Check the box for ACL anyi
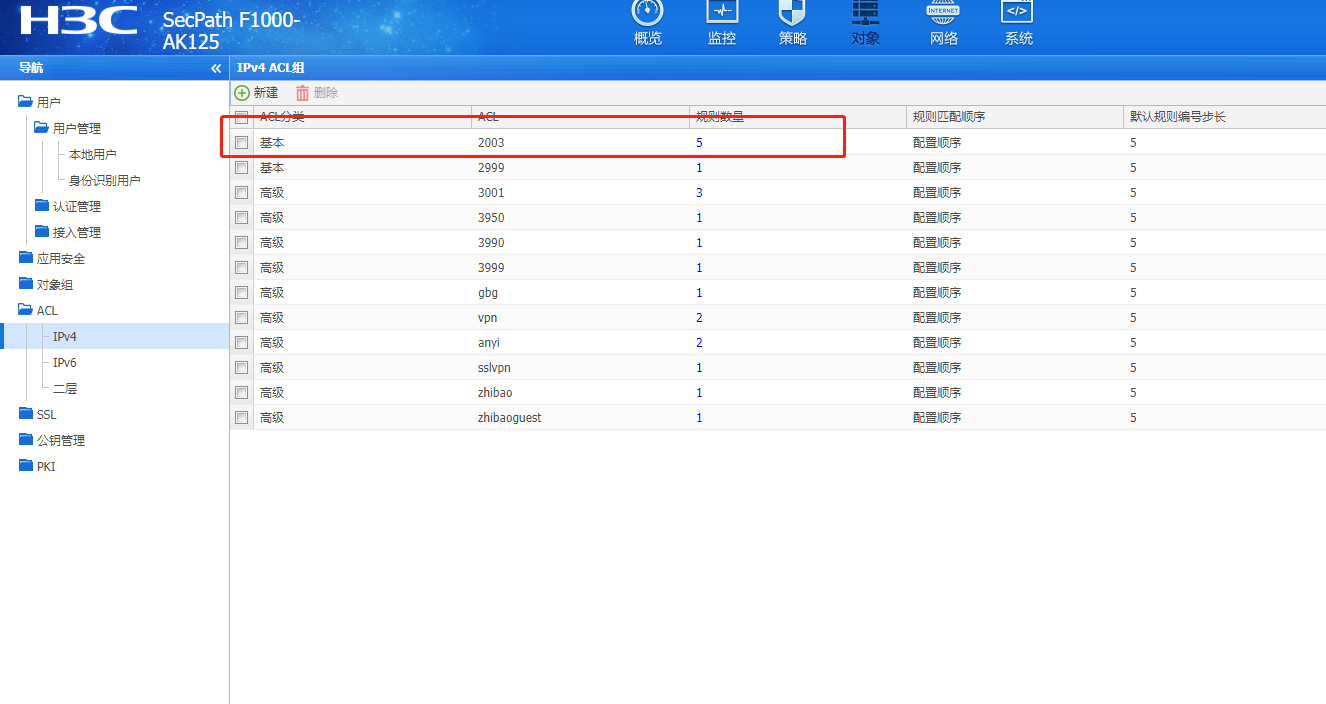1326x704 pixels. [241, 343]
